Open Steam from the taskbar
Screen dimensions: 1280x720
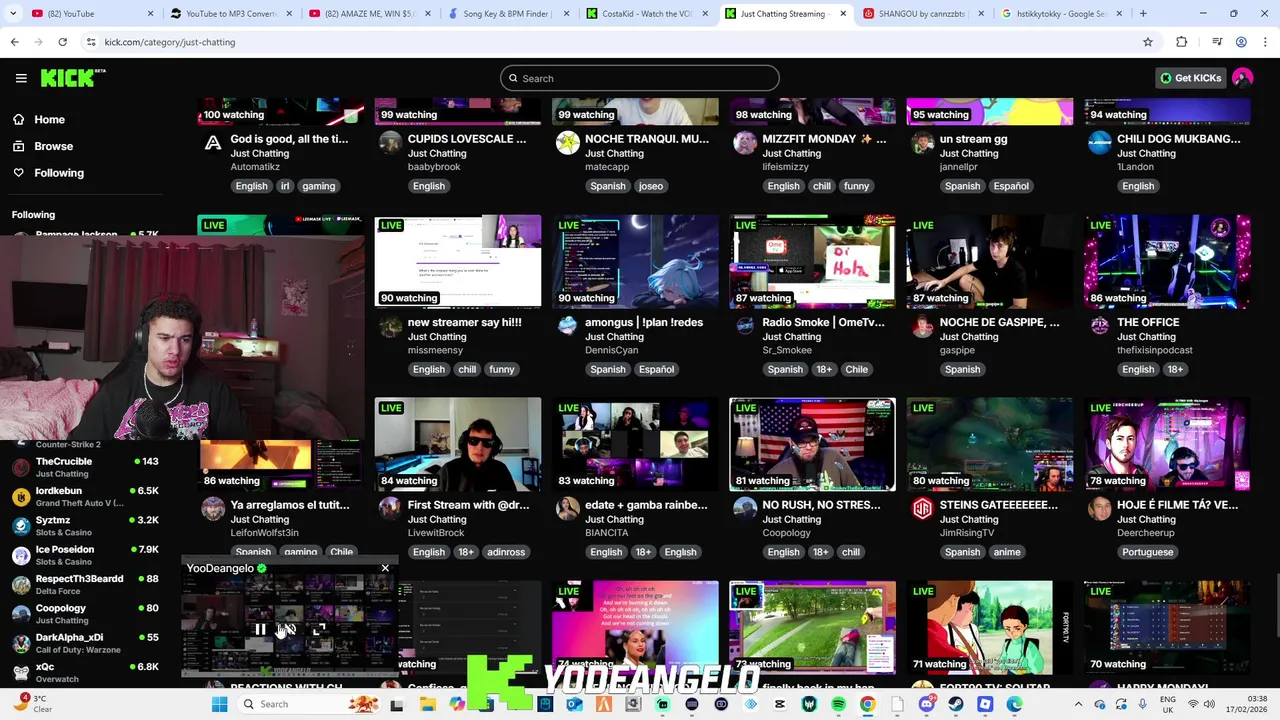956,704
